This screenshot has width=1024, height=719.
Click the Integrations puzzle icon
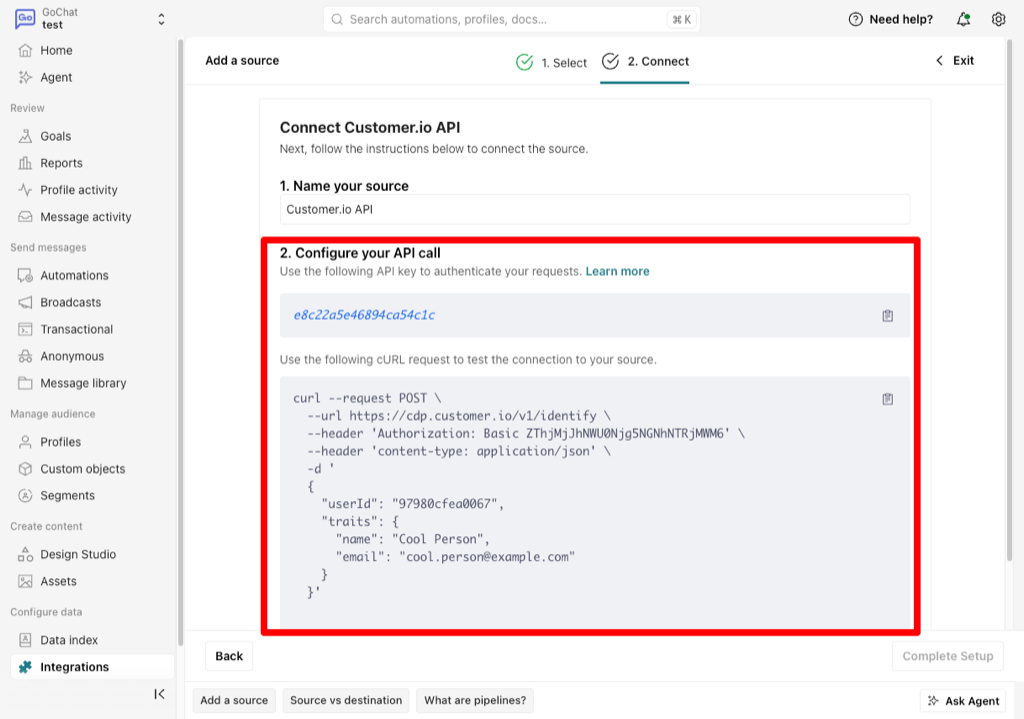[x=25, y=667]
